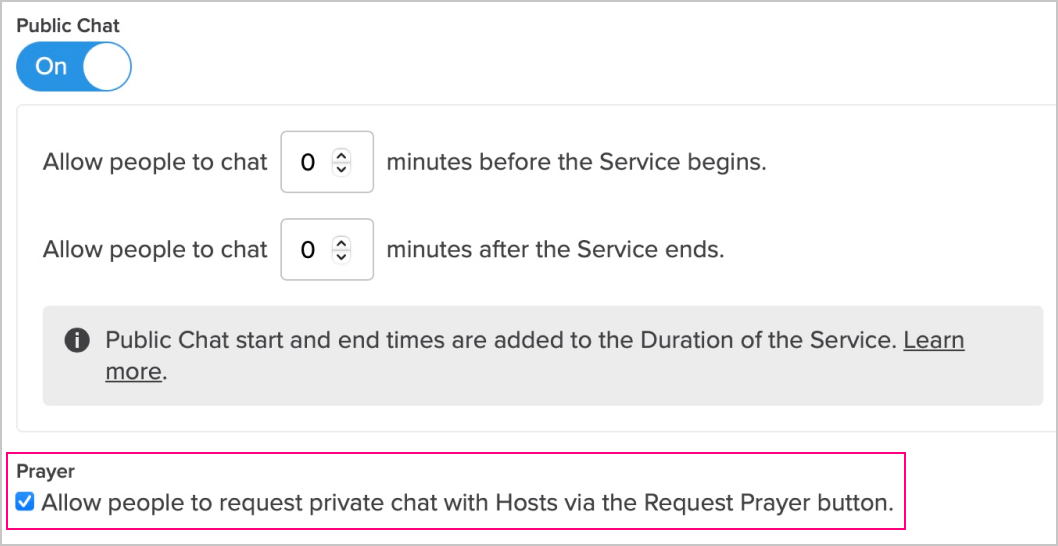Decrease minutes after the Service ends
1058x546 pixels.
[x=341, y=256]
